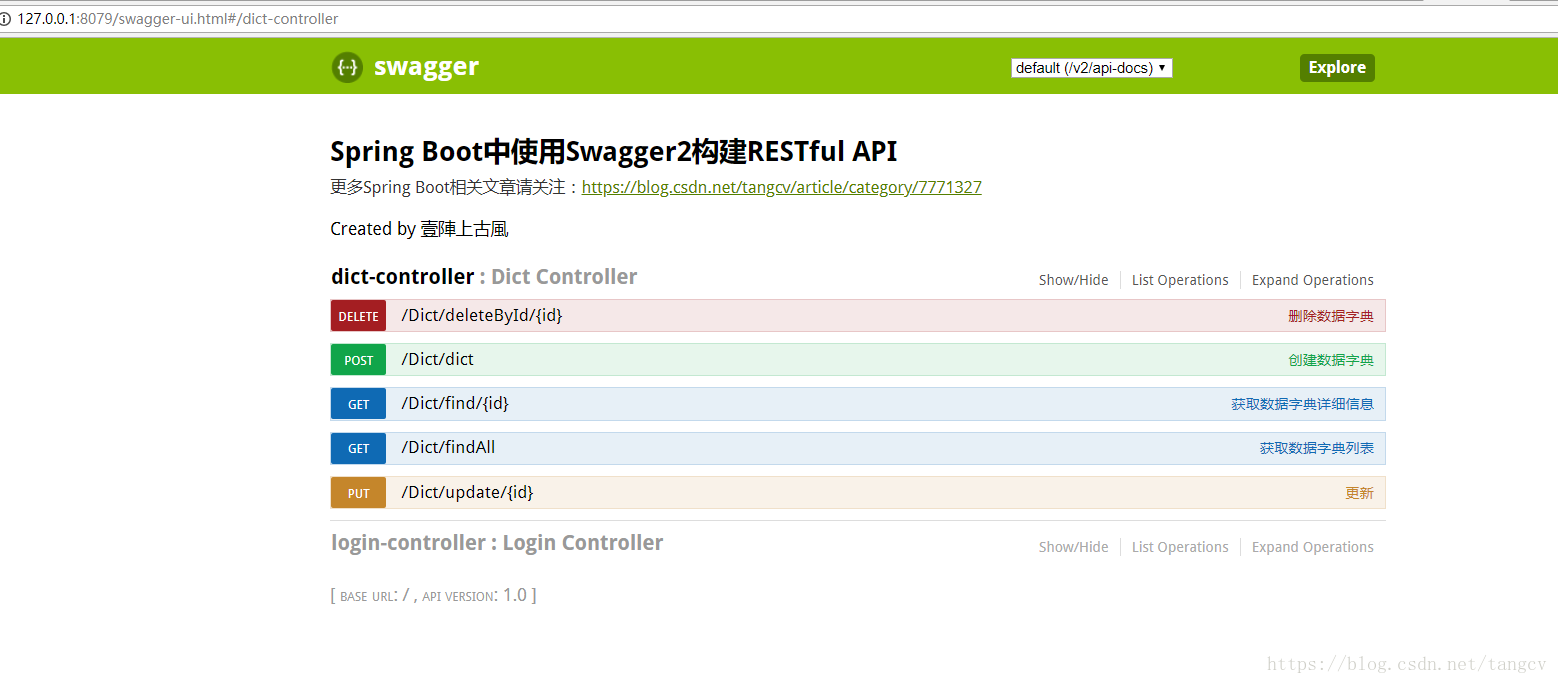Click the 获取数据字典详细信息 description
The width and height of the screenshot is (1558, 684).
pyautogui.click(x=1302, y=404)
